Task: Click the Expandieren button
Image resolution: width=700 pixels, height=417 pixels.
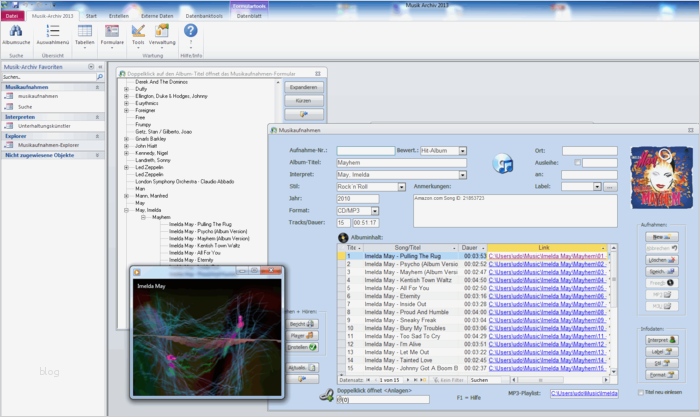Action: pyautogui.click(x=302, y=88)
